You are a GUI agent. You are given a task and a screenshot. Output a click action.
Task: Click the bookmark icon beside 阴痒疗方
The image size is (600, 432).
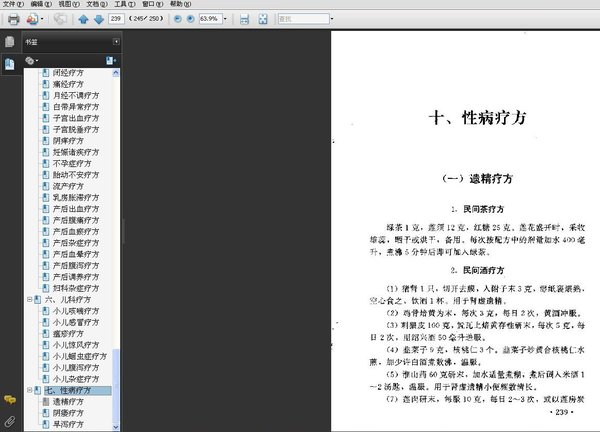click(x=46, y=141)
